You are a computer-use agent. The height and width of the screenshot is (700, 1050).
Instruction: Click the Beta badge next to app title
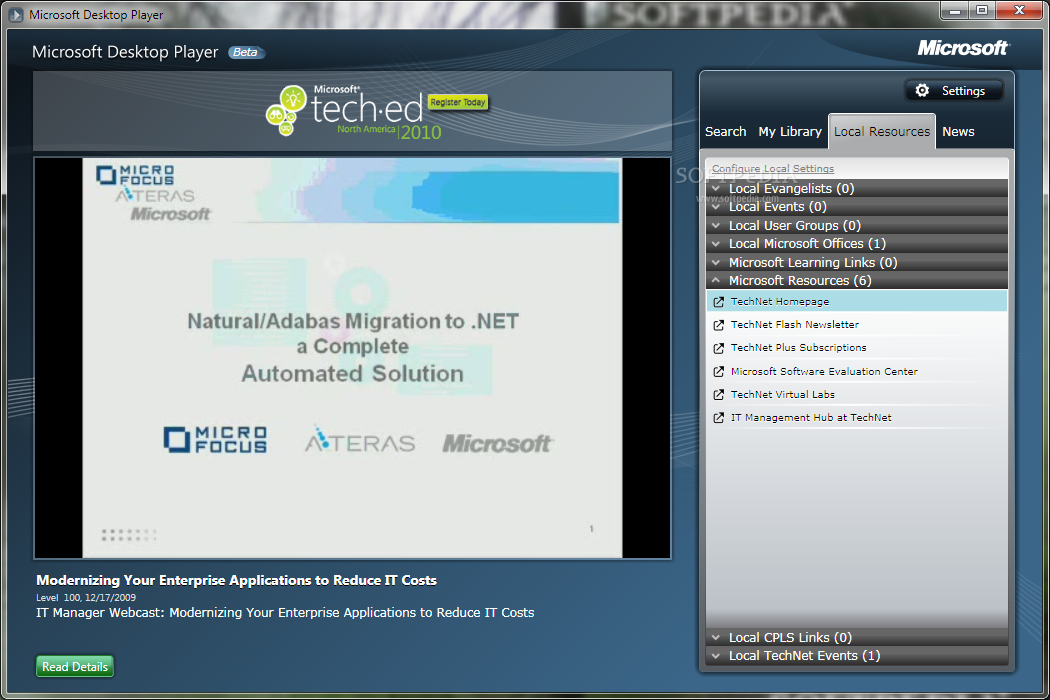[x=246, y=52]
